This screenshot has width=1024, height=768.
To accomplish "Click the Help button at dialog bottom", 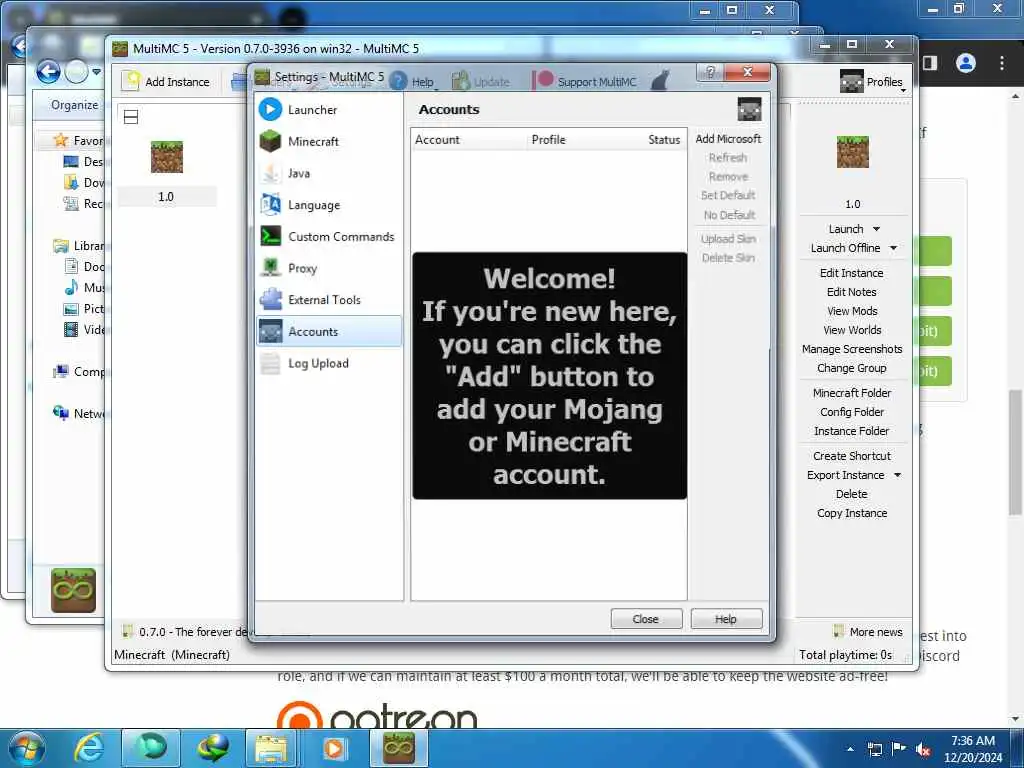I will point(726,618).
